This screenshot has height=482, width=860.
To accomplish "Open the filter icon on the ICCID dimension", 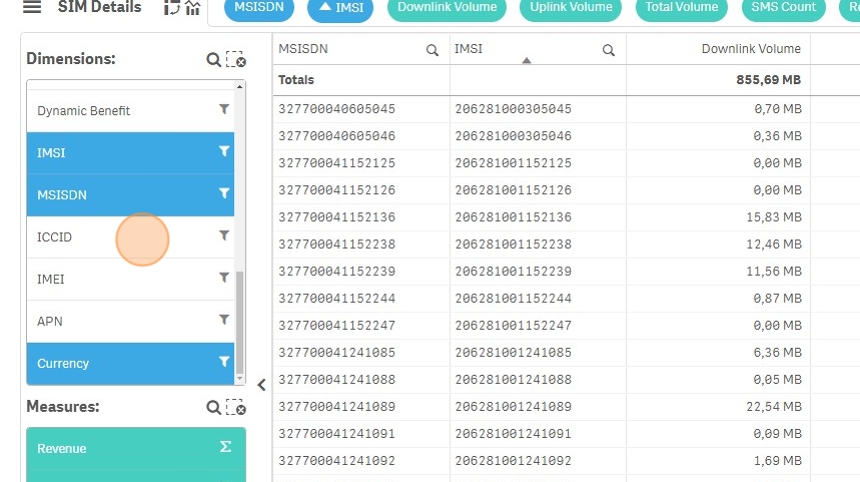I will [224, 235].
